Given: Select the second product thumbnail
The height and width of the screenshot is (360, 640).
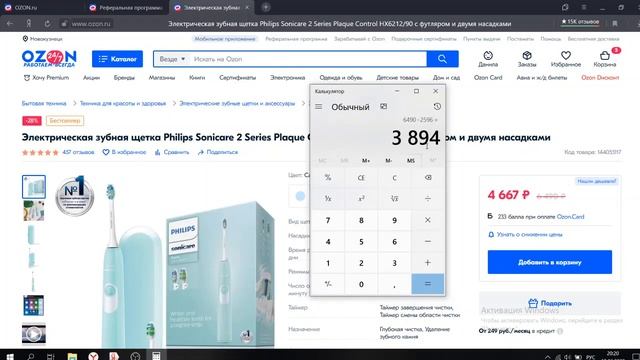Looking at the screenshot, I should pyautogui.click(x=34, y=211).
